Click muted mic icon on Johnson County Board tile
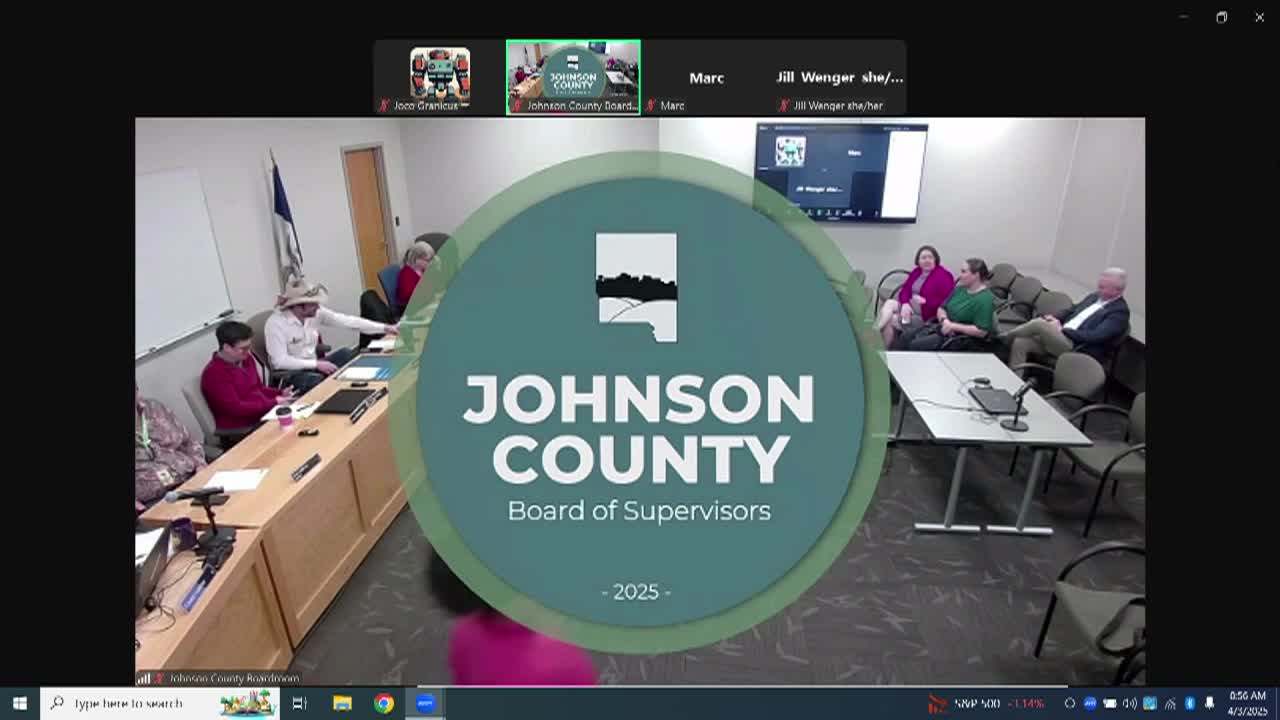 (517, 105)
